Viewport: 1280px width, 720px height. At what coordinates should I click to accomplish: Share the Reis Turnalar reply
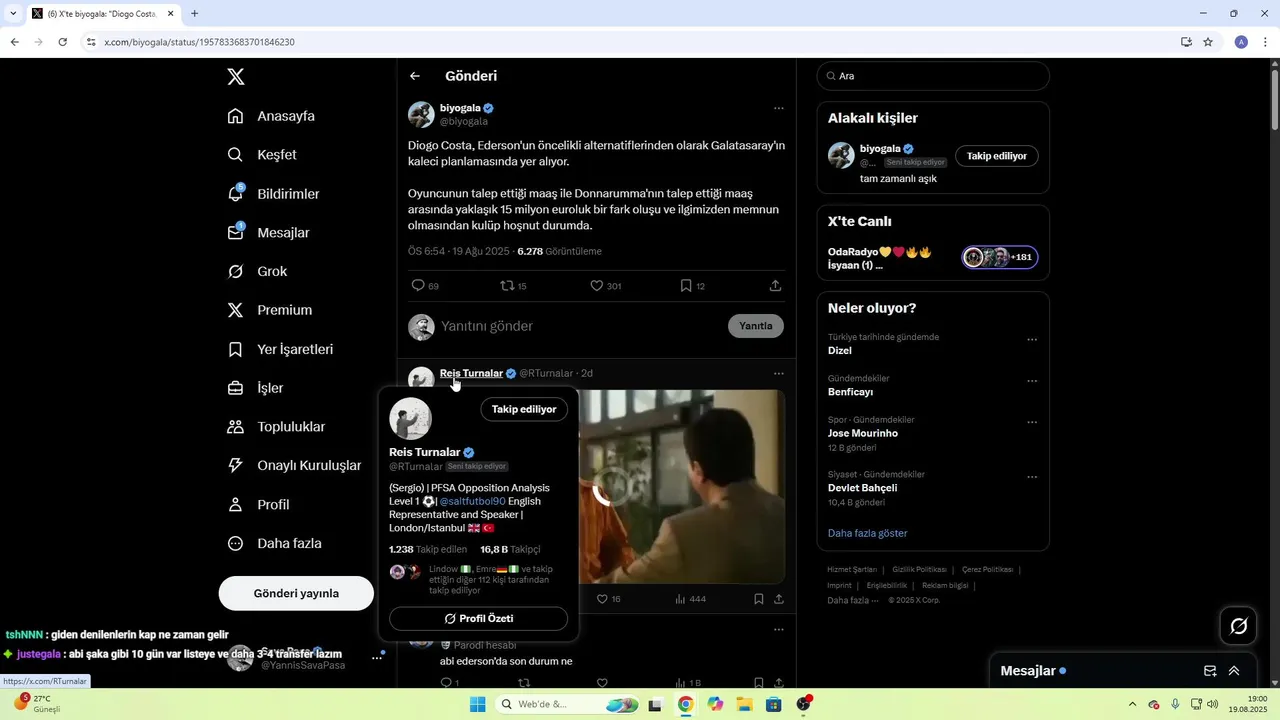tap(778, 599)
